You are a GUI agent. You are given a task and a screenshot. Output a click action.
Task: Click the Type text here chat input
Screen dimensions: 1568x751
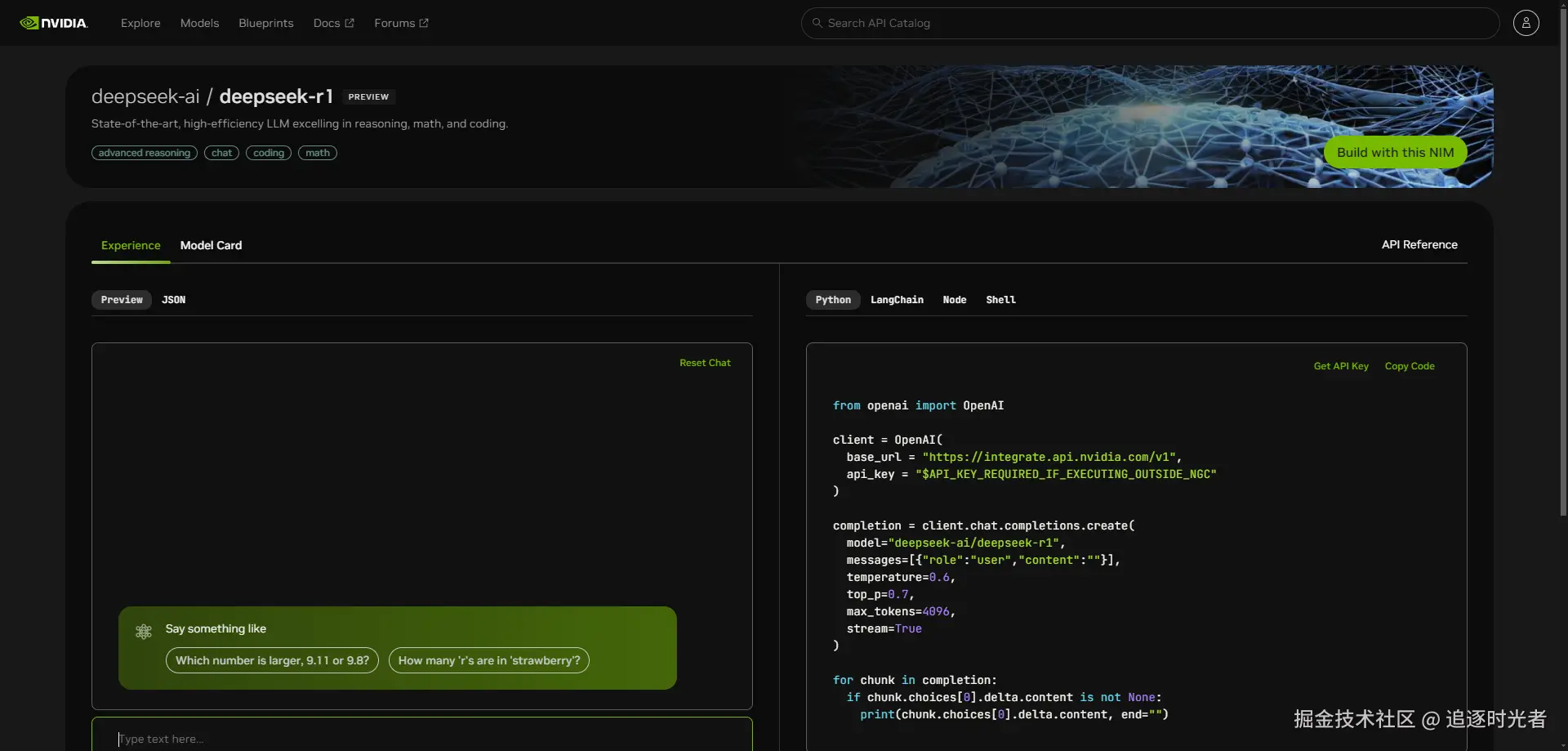coord(422,735)
